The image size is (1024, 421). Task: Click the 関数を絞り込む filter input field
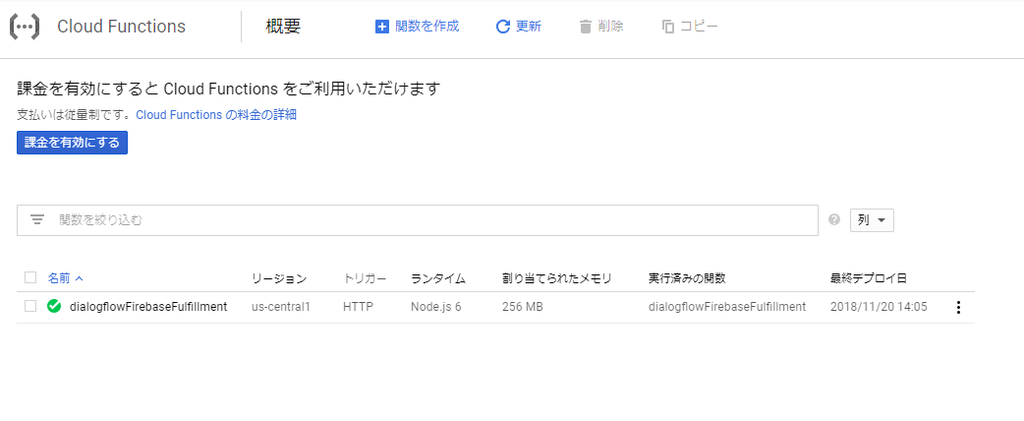click(417, 220)
